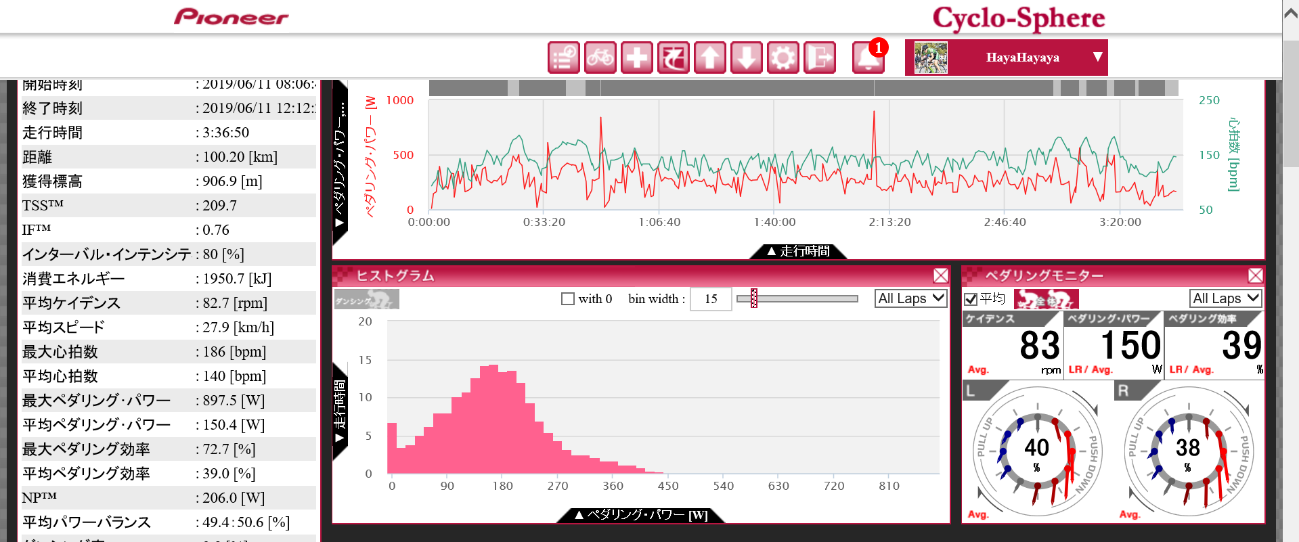Click the Cyclo-Sphere logo link
The width and height of the screenshot is (1299, 542).
[x=1018, y=17]
